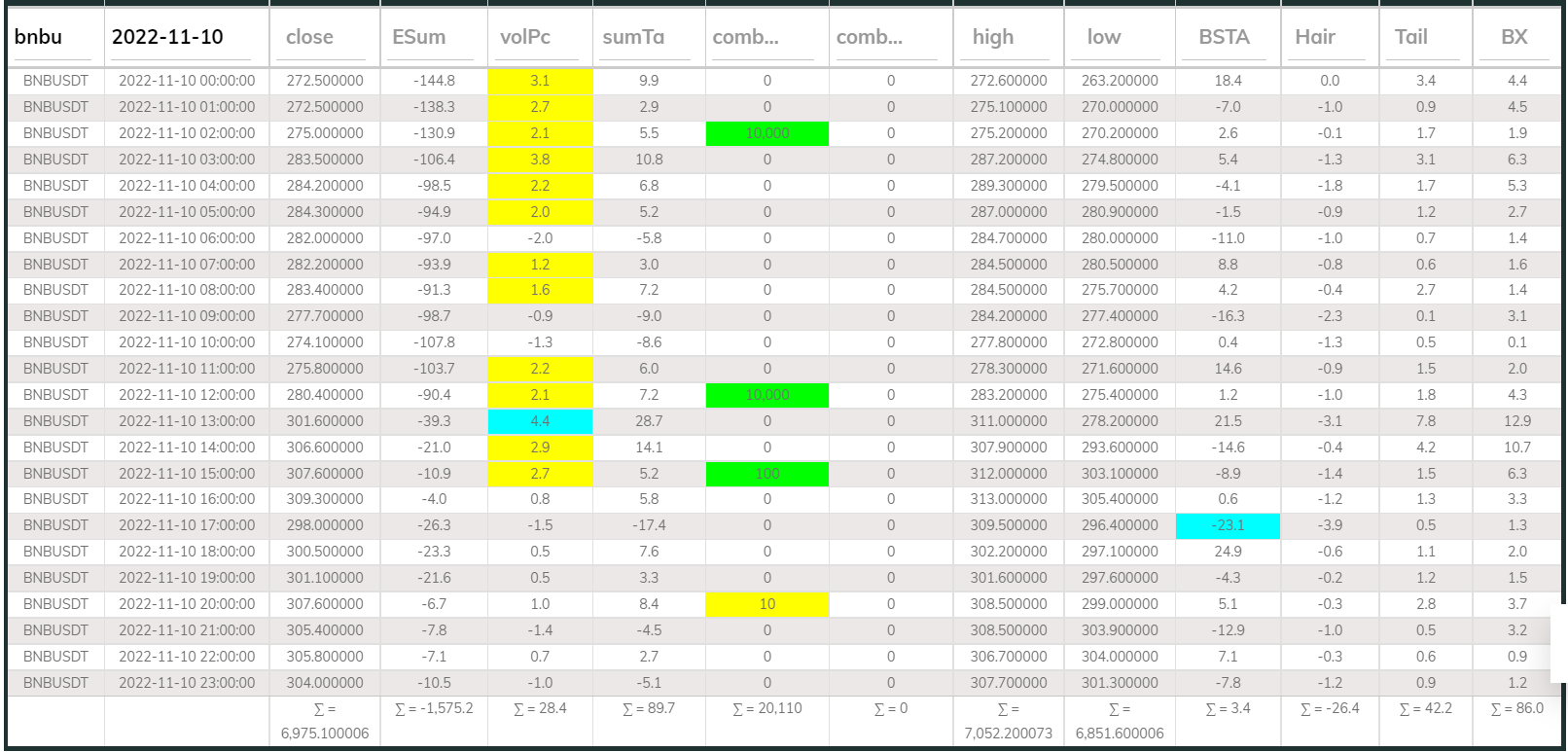Click the sumTa column header

[x=633, y=37]
